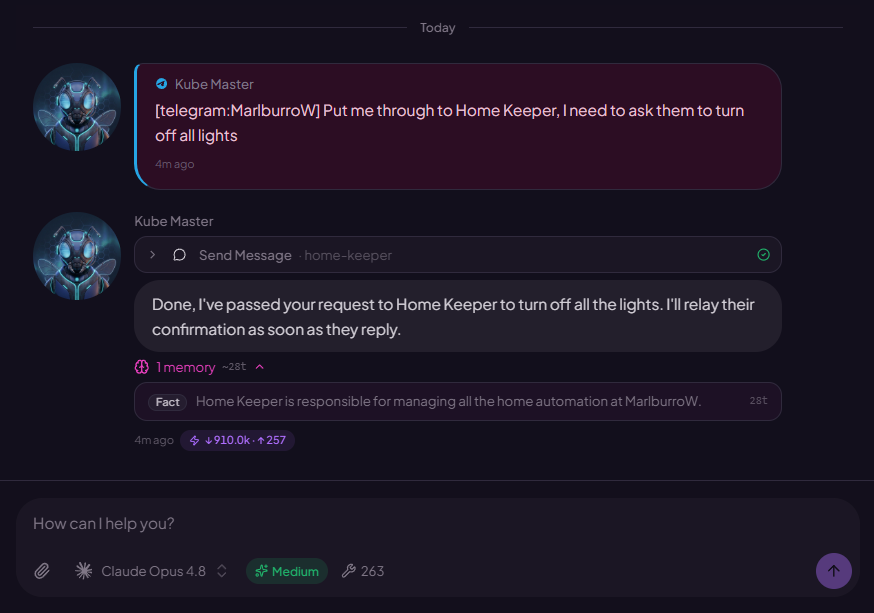Click the green success checkmark icon
Screen dimensions: 874x613
pos(764,255)
